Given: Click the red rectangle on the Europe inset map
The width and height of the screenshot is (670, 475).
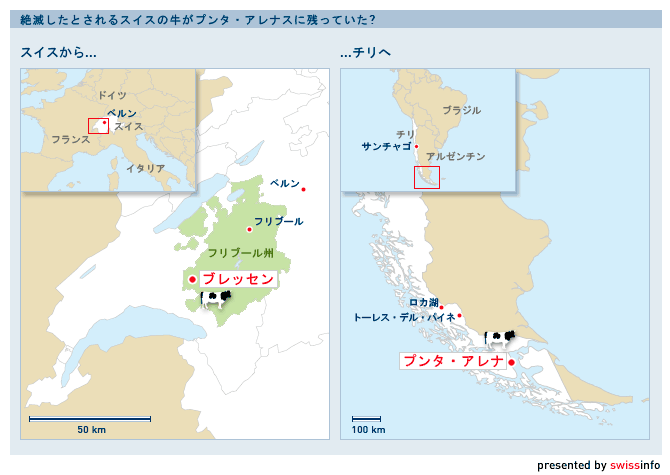Looking at the screenshot, I should (98, 125).
